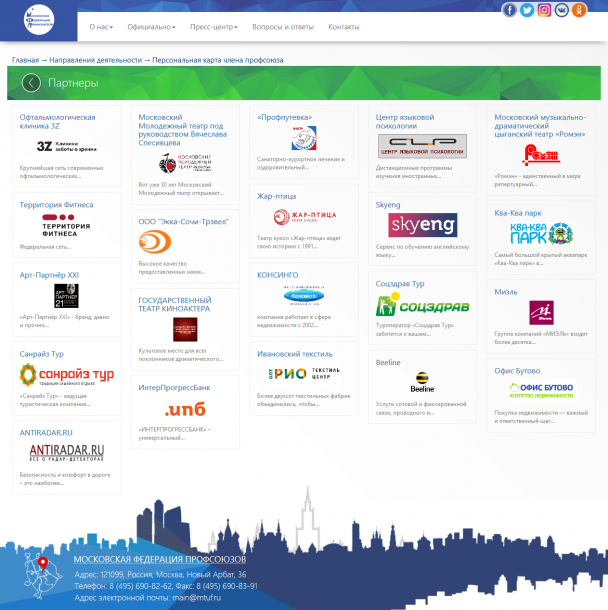Open the ANTIRADAR.RU title link
Viewport: 608px width, 610px height.
tap(46, 433)
